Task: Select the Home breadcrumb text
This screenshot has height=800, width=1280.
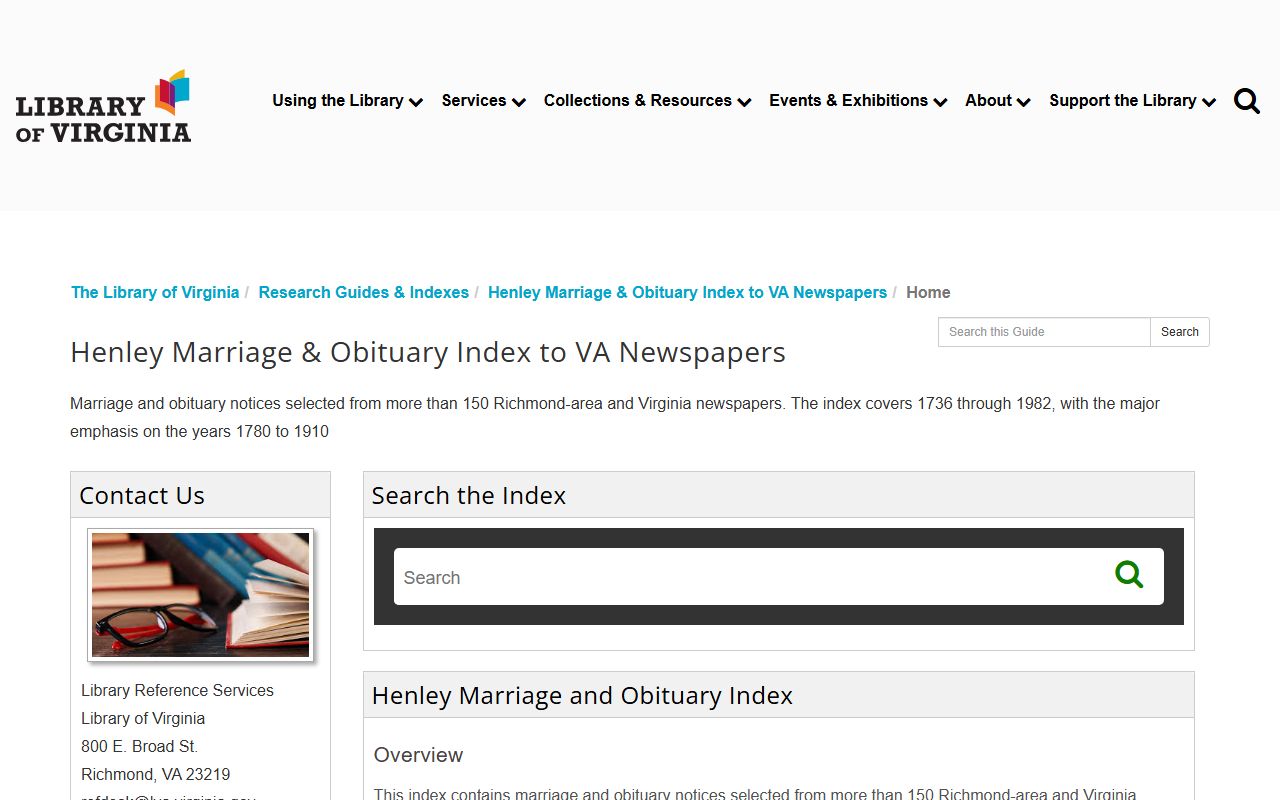Action: (928, 292)
